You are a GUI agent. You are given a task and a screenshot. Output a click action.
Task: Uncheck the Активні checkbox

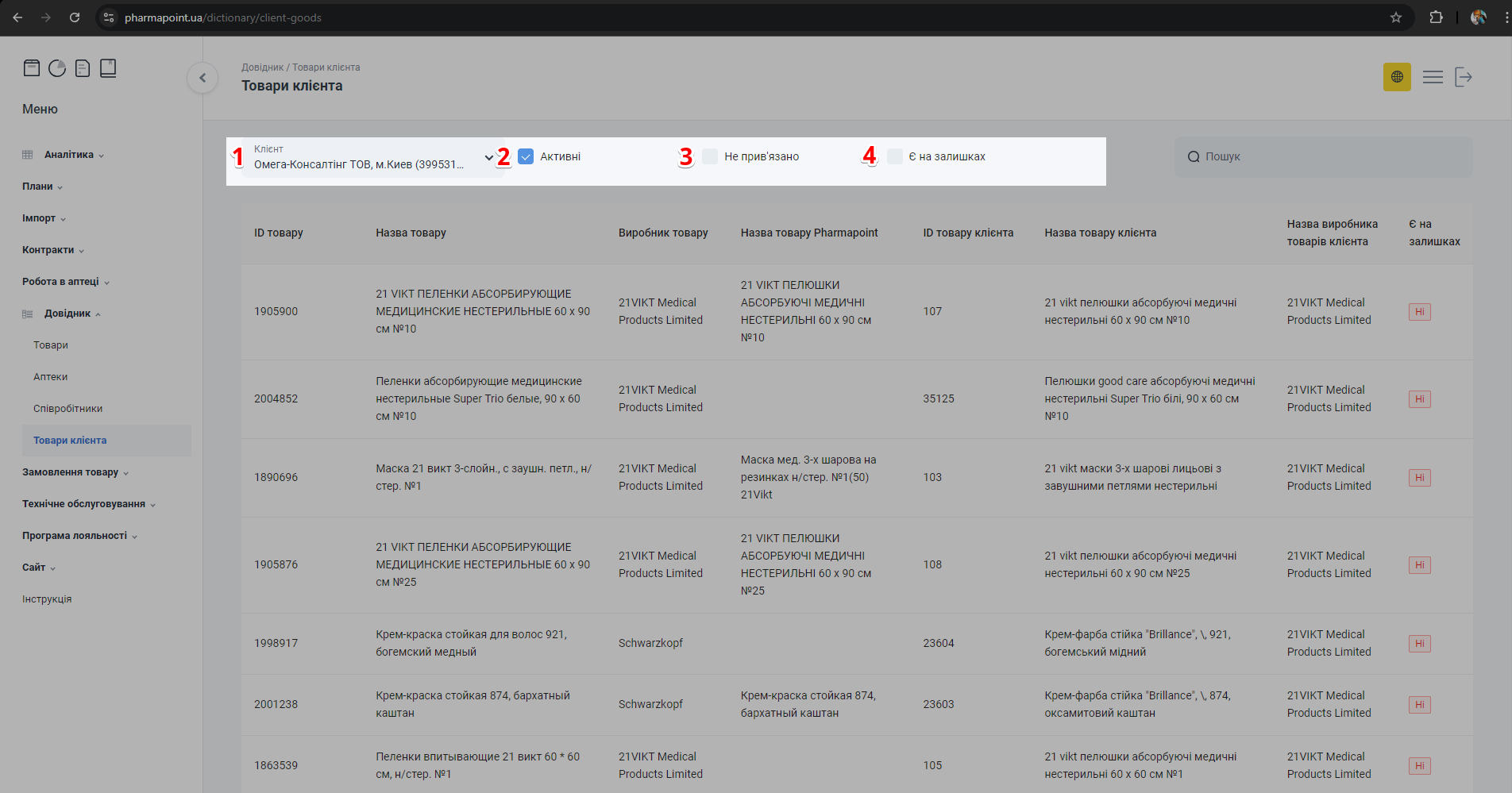tap(526, 156)
